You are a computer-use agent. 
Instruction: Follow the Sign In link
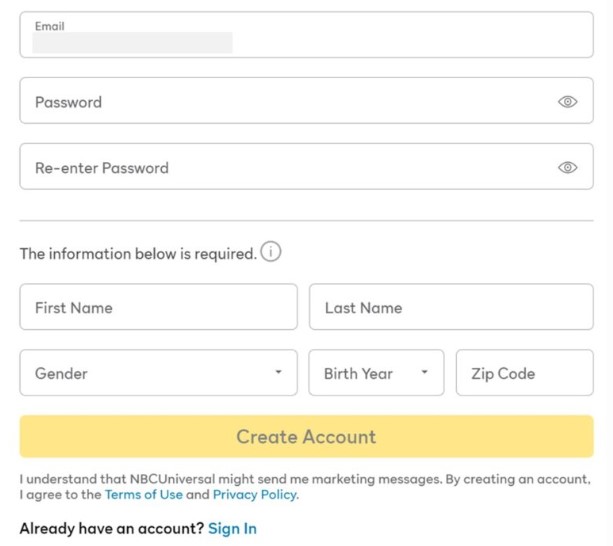[x=232, y=528]
